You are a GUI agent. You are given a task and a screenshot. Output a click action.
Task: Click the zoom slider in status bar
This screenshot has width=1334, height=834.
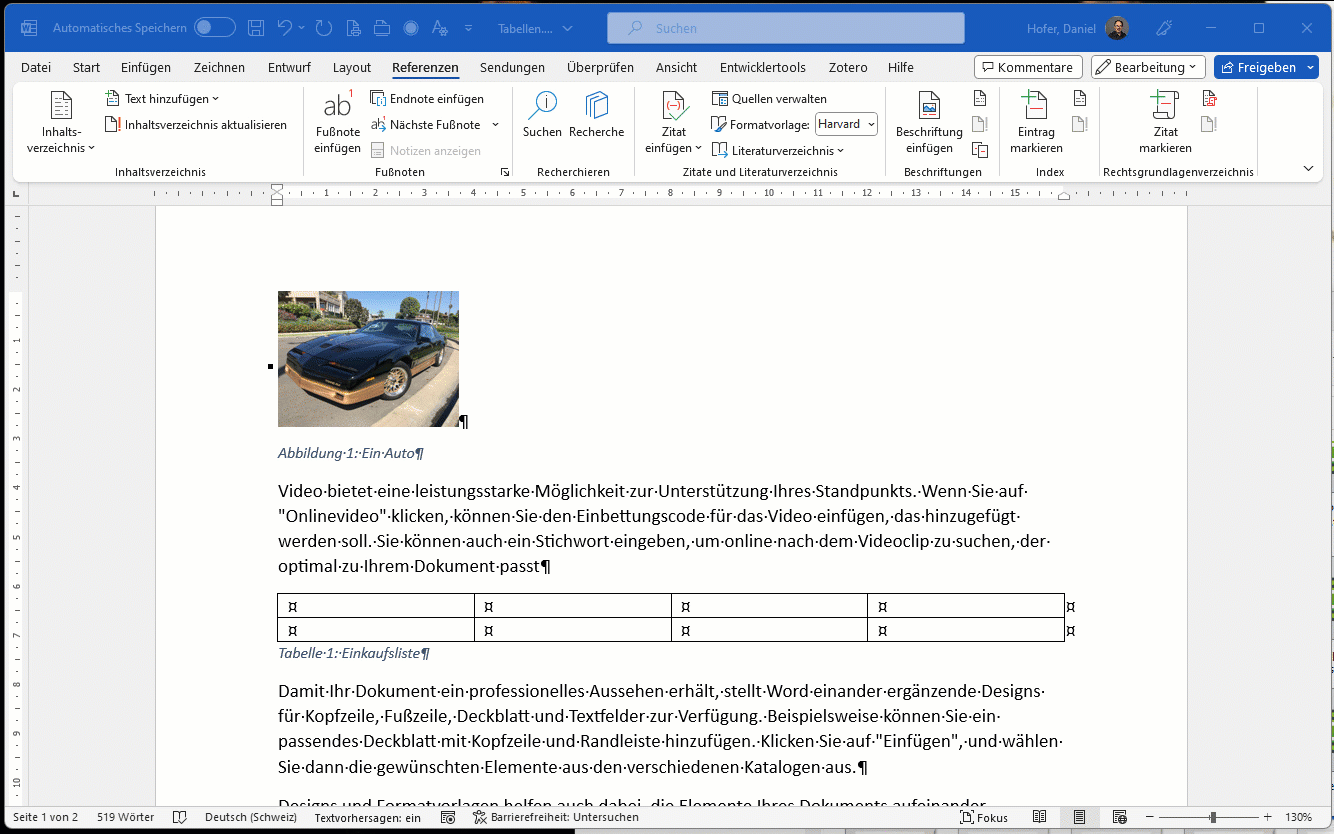click(1212, 817)
